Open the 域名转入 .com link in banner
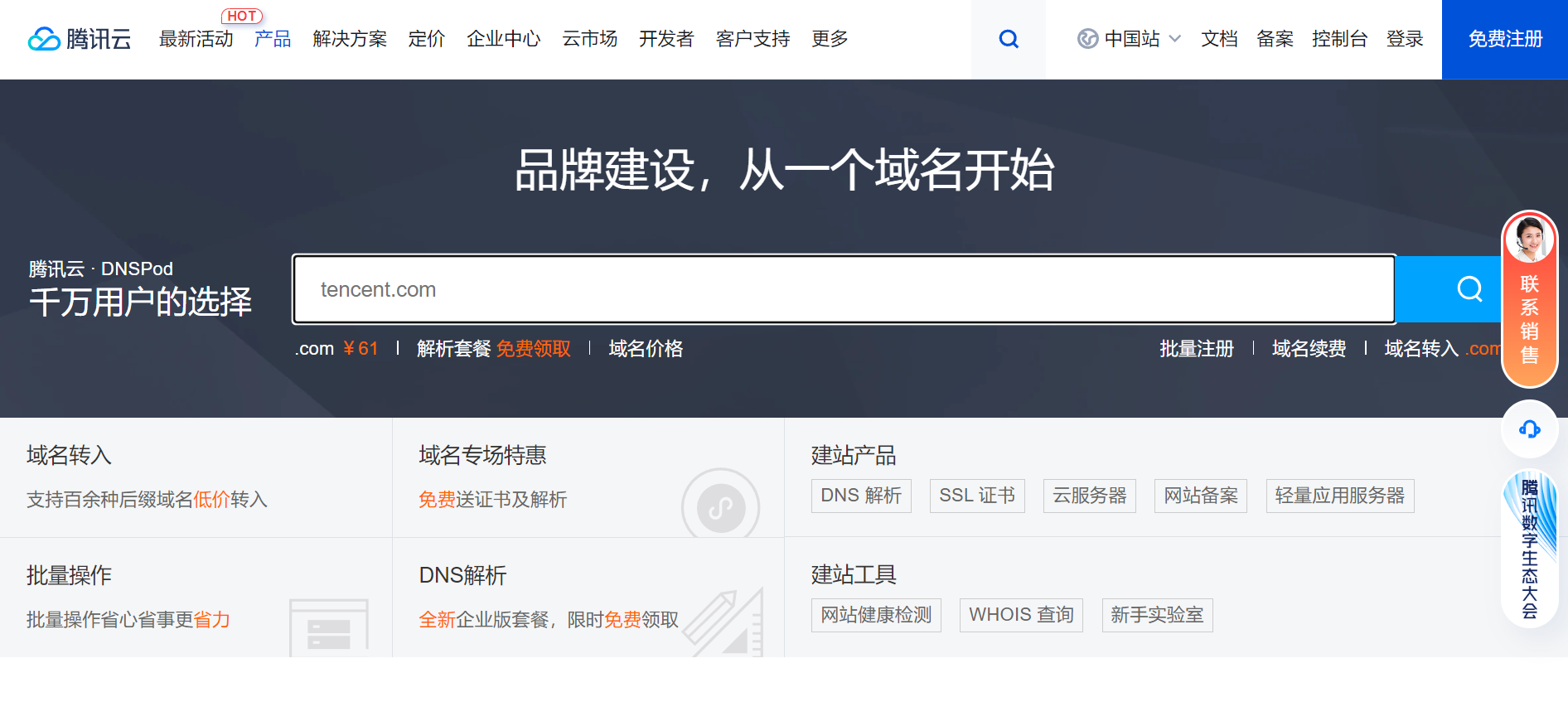Viewport: 1568px width, 726px height. click(1442, 349)
